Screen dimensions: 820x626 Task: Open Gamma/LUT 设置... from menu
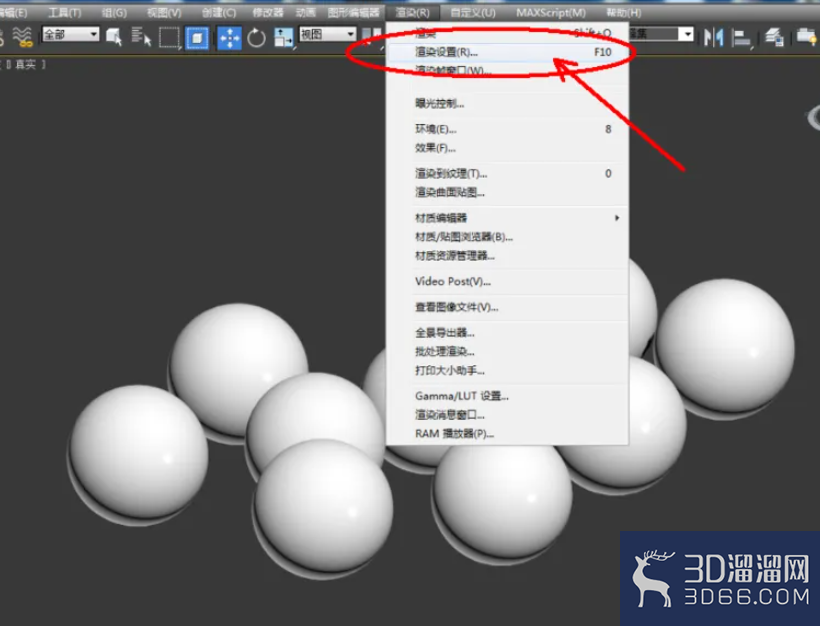point(507,396)
